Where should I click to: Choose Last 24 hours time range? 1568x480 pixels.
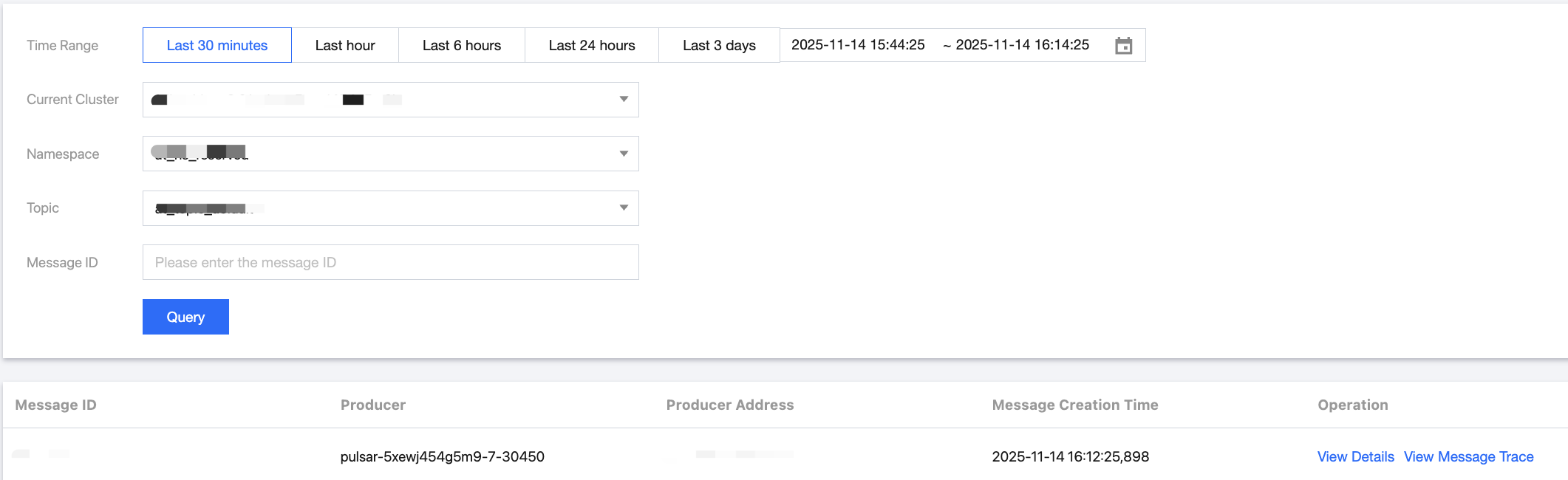pos(592,46)
